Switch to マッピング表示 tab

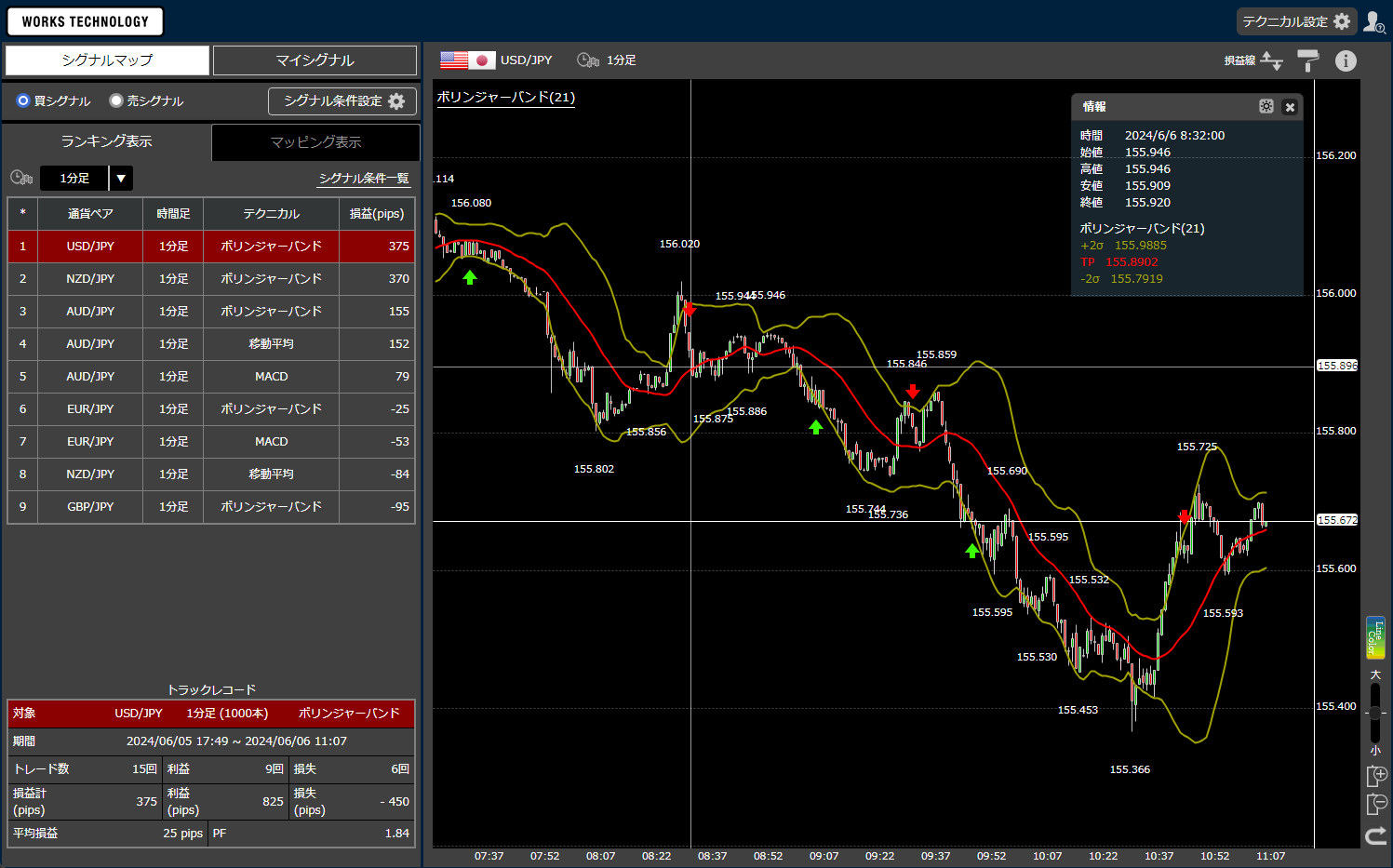[x=315, y=141]
